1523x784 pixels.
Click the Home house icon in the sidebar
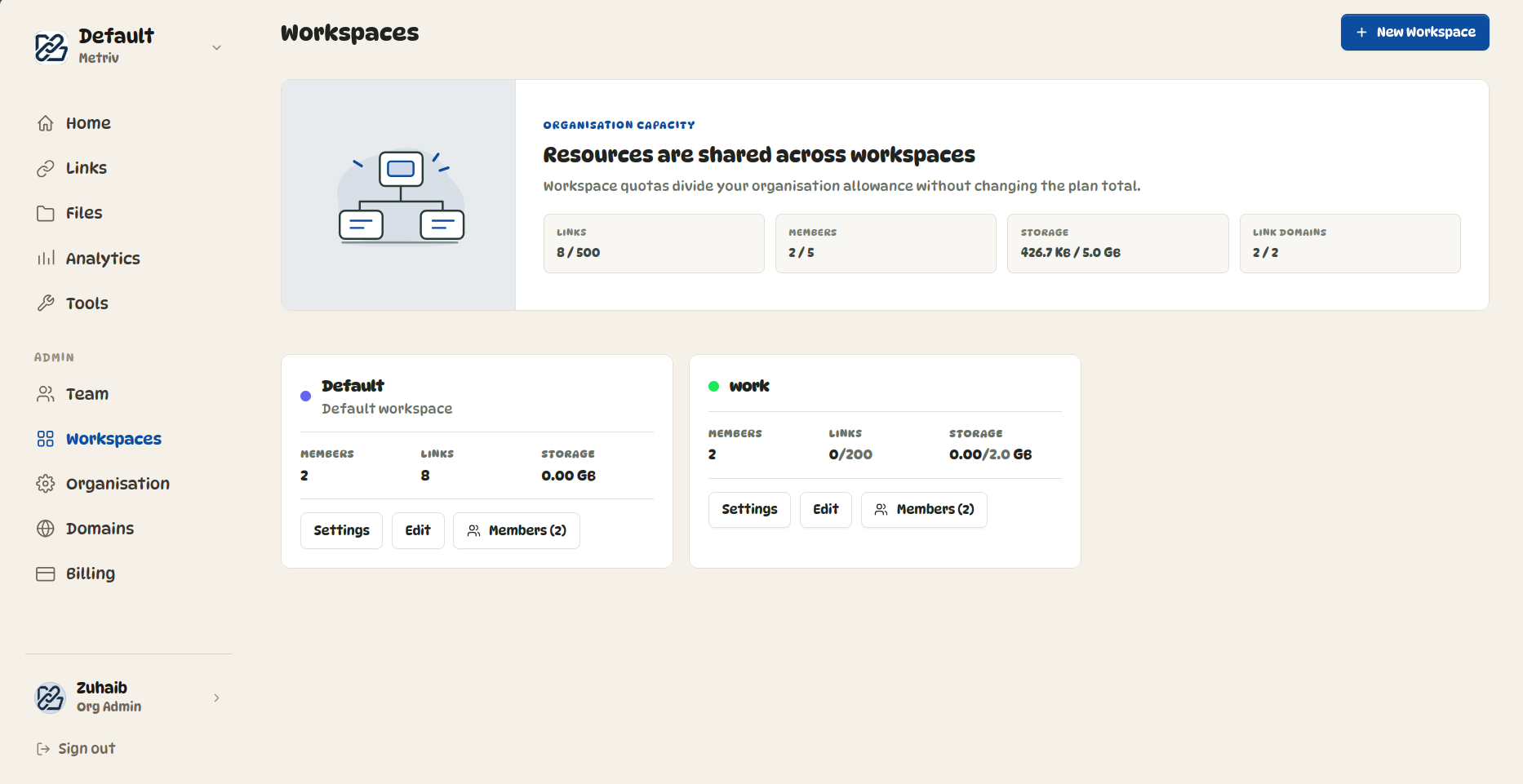click(x=46, y=123)
